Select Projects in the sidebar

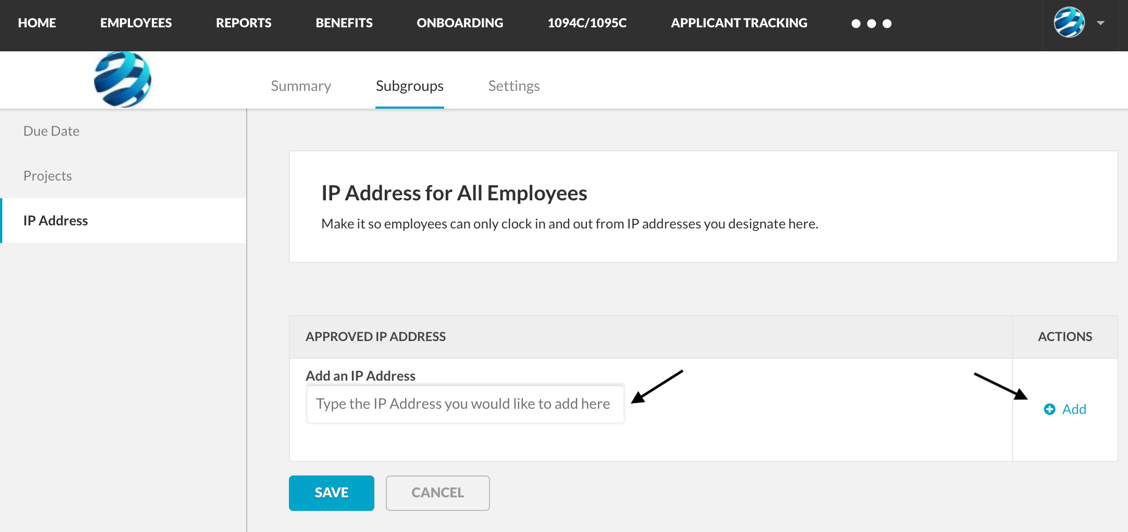tap(47, 176)
